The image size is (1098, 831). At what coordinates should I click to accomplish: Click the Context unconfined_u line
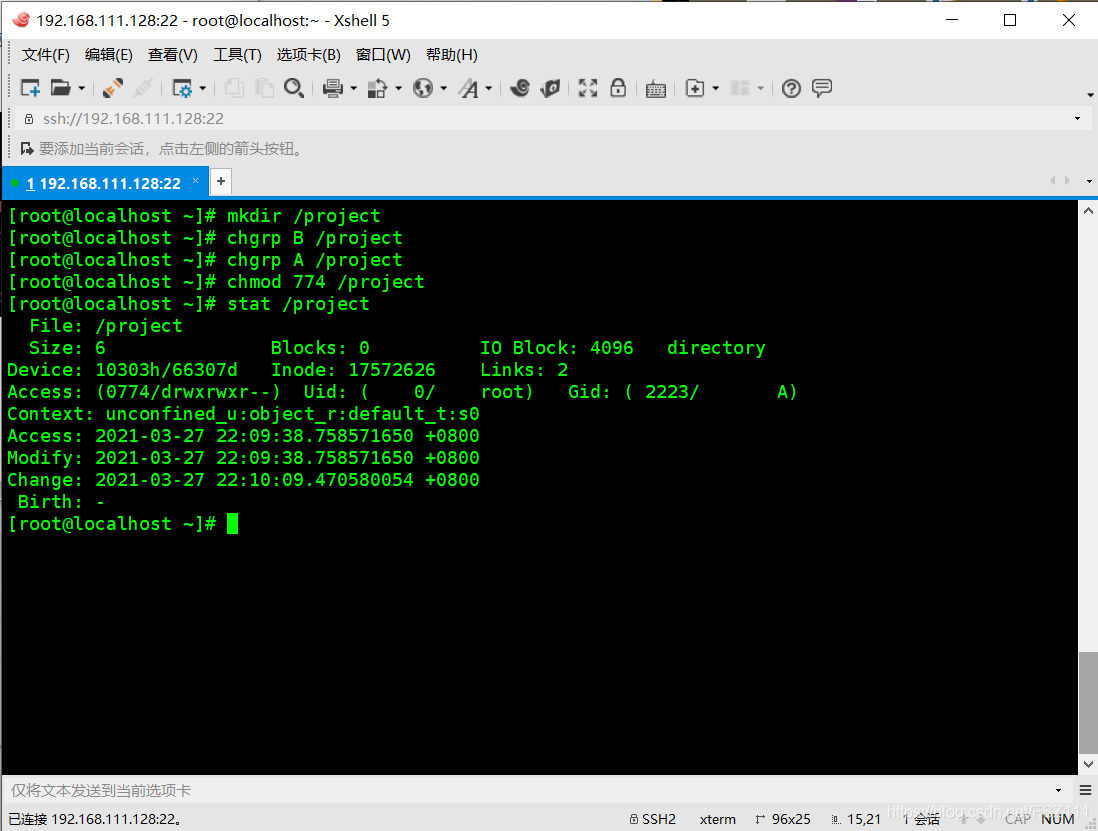243,414
